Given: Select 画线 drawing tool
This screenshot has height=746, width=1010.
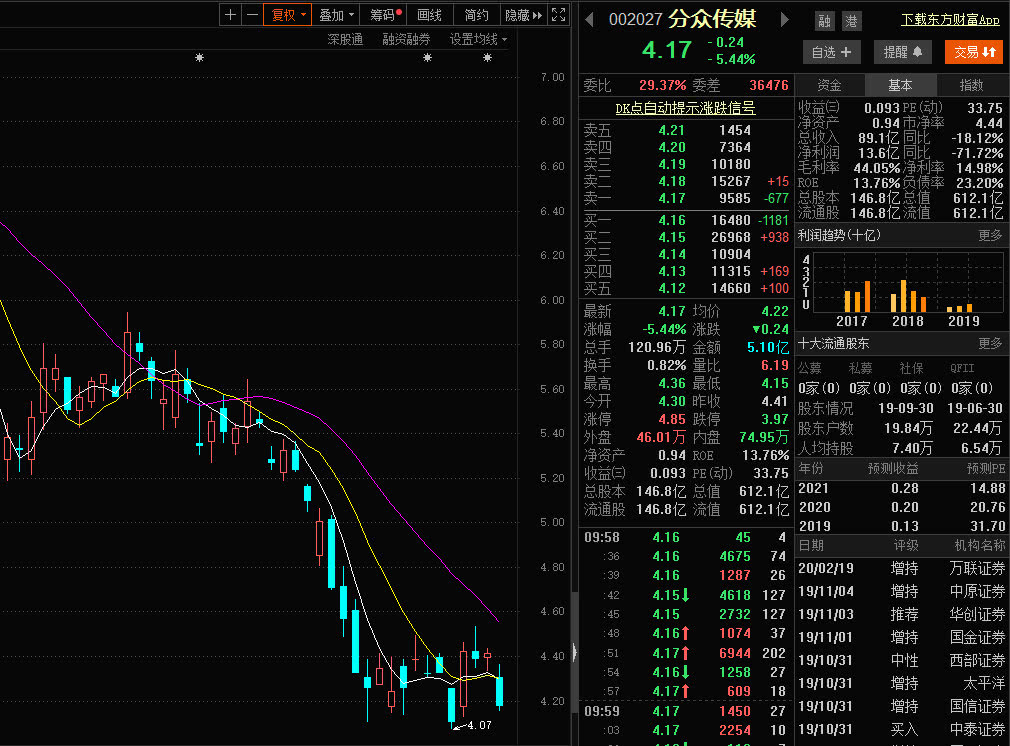Looking at the screenshot, I should point(430,14).
